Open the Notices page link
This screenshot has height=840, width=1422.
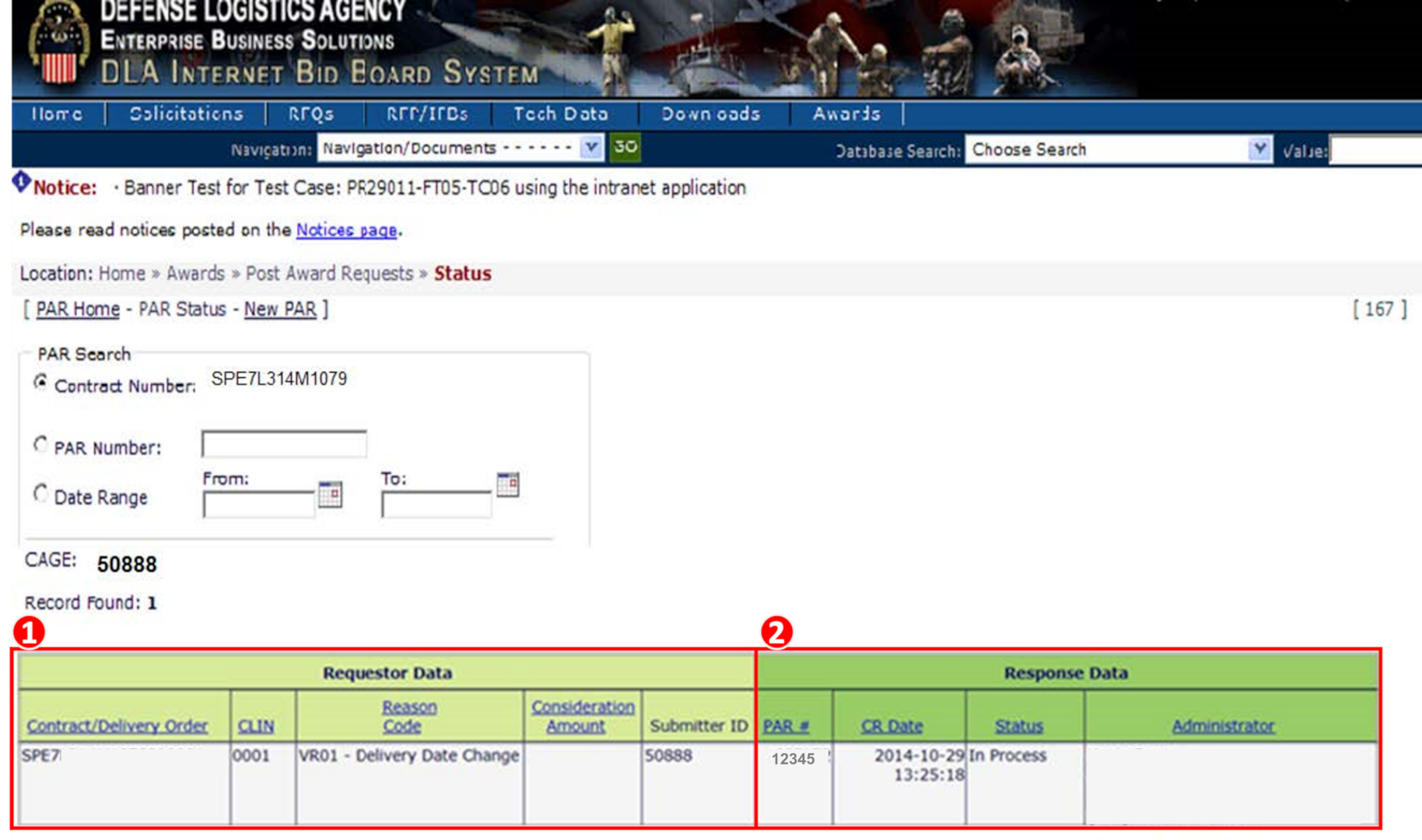pos(346,230)
